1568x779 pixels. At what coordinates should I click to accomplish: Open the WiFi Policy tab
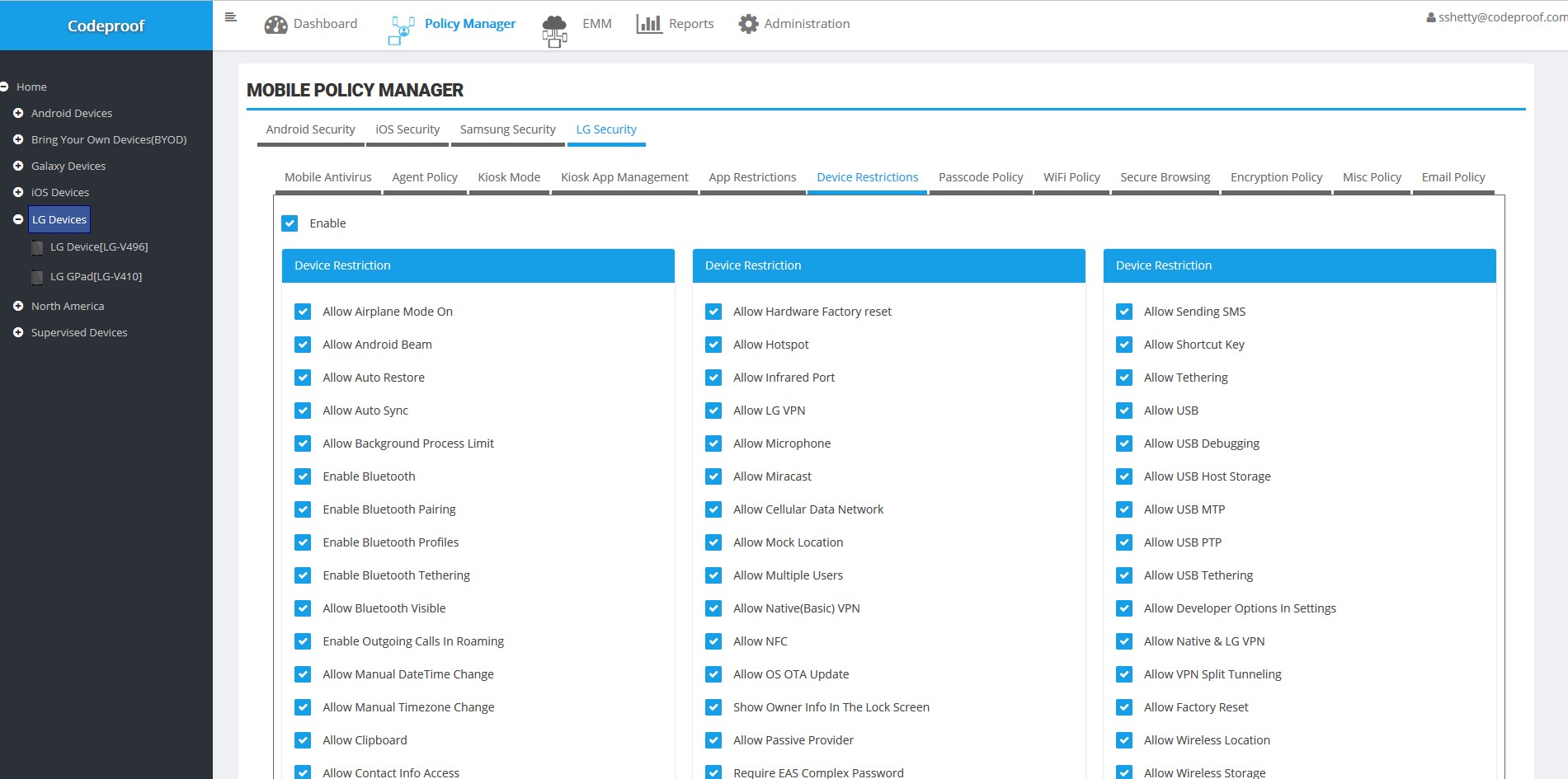pyautogui.click(x=1071, y=177)
